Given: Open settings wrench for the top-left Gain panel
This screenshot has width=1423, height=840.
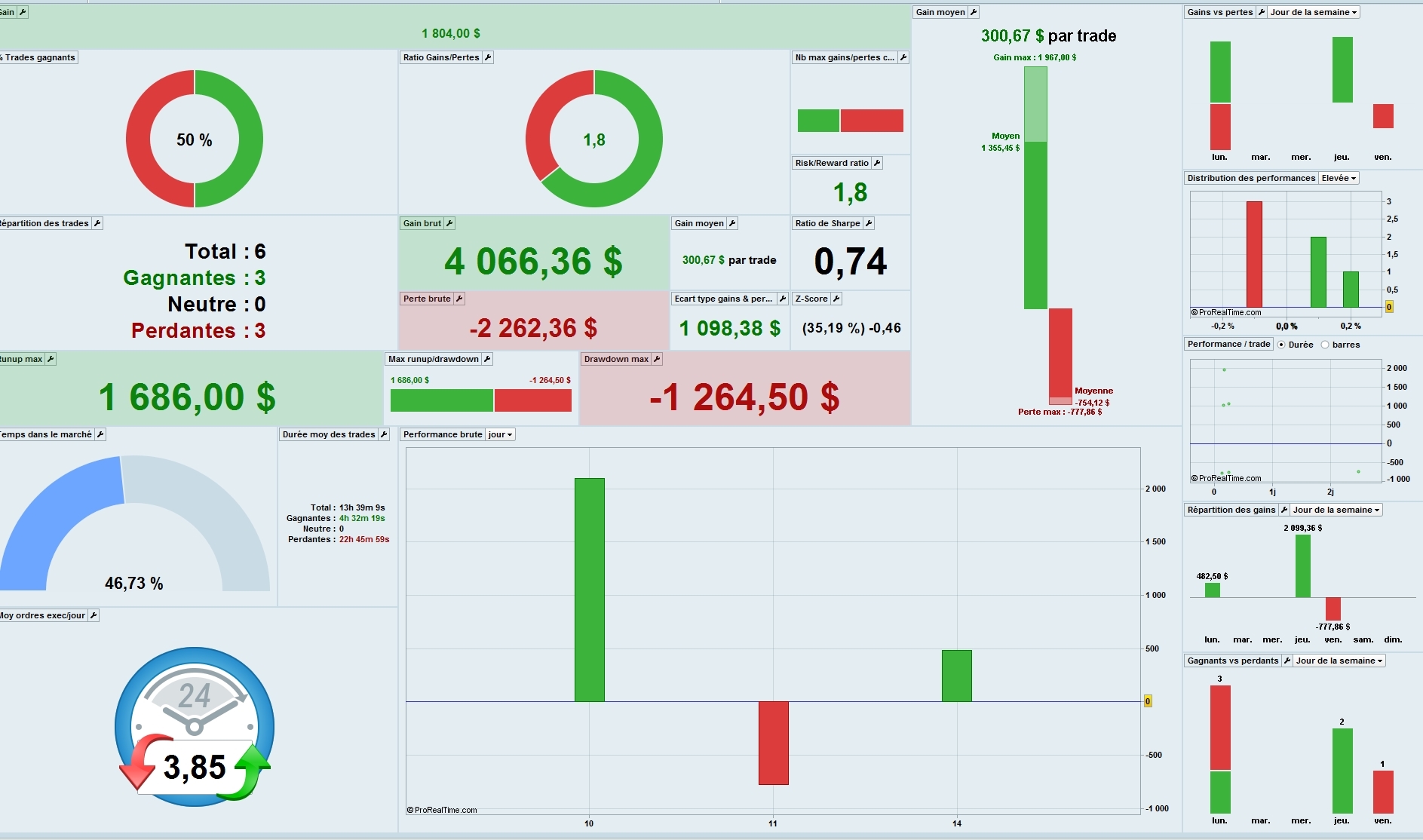Looking at the screenshot, I should coord(23,12).
